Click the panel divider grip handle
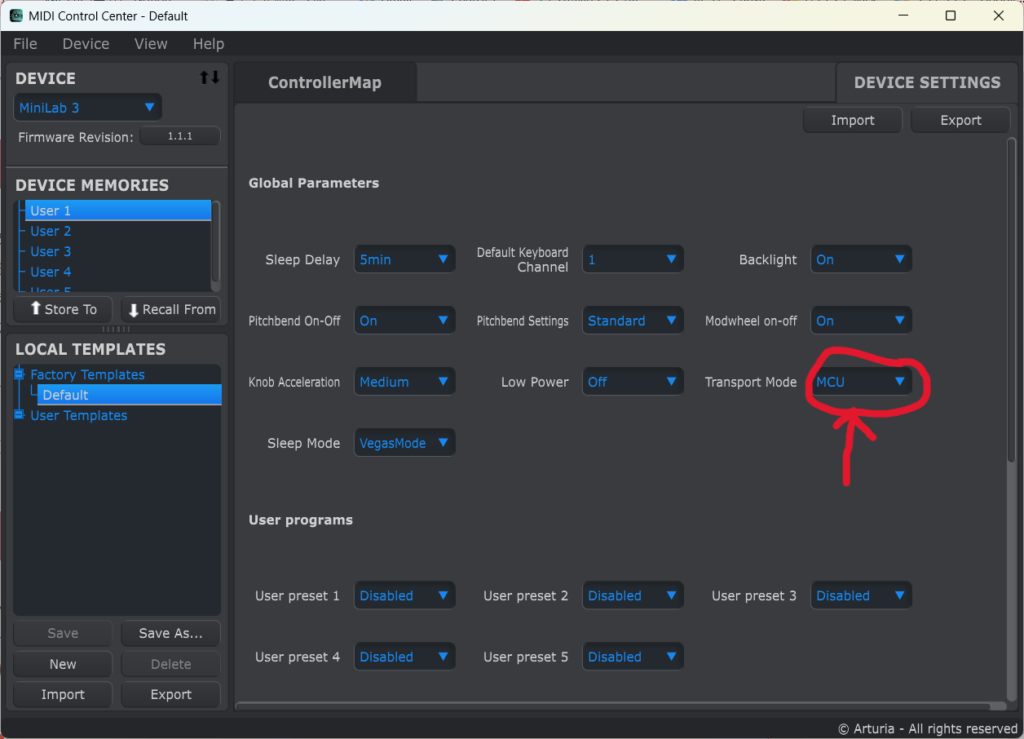The height and width of the screenshot is (739, 1024). (x=116, y=328)
